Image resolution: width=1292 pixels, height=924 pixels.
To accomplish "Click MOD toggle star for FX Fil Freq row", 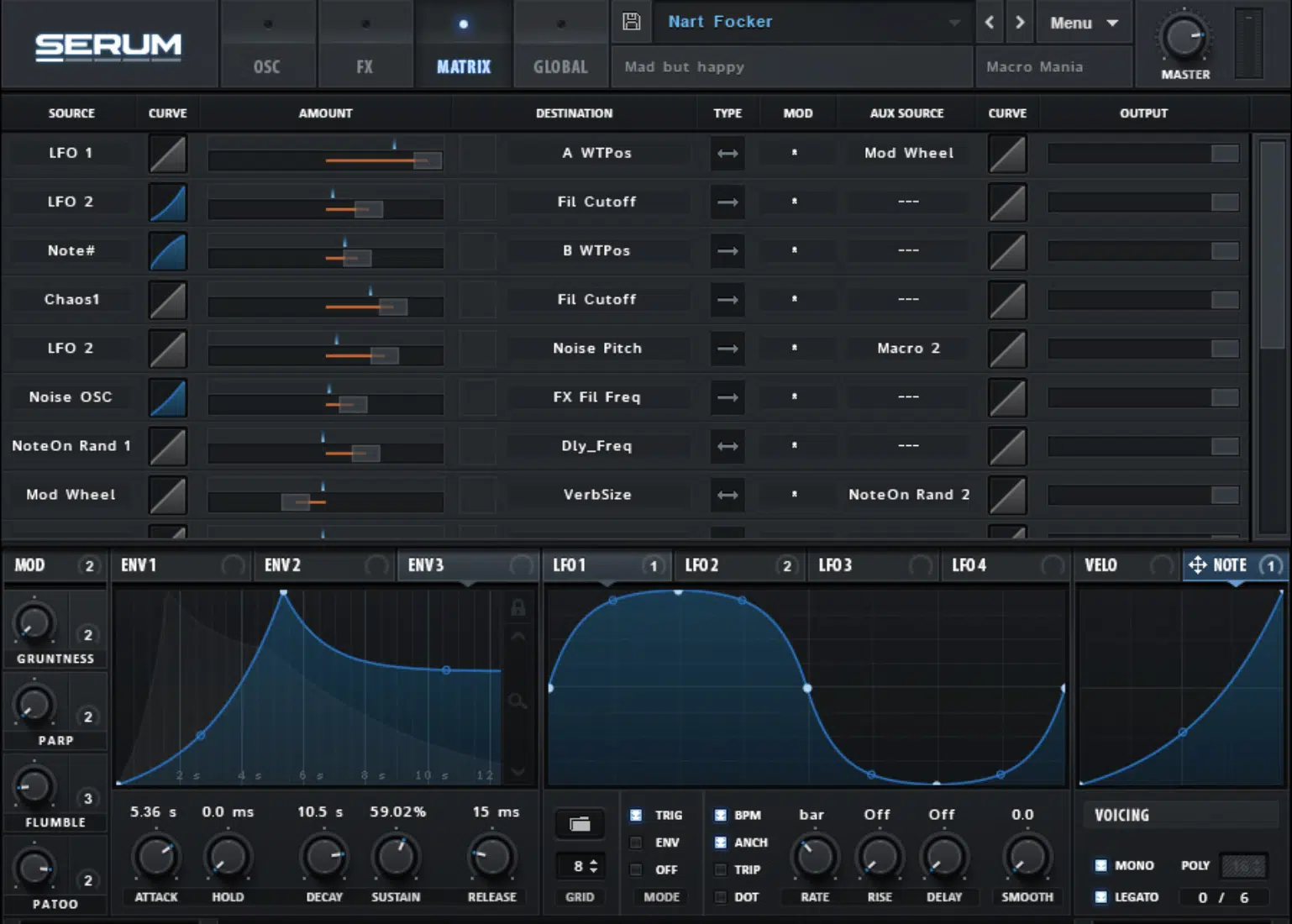I will (x=795, y=396).
